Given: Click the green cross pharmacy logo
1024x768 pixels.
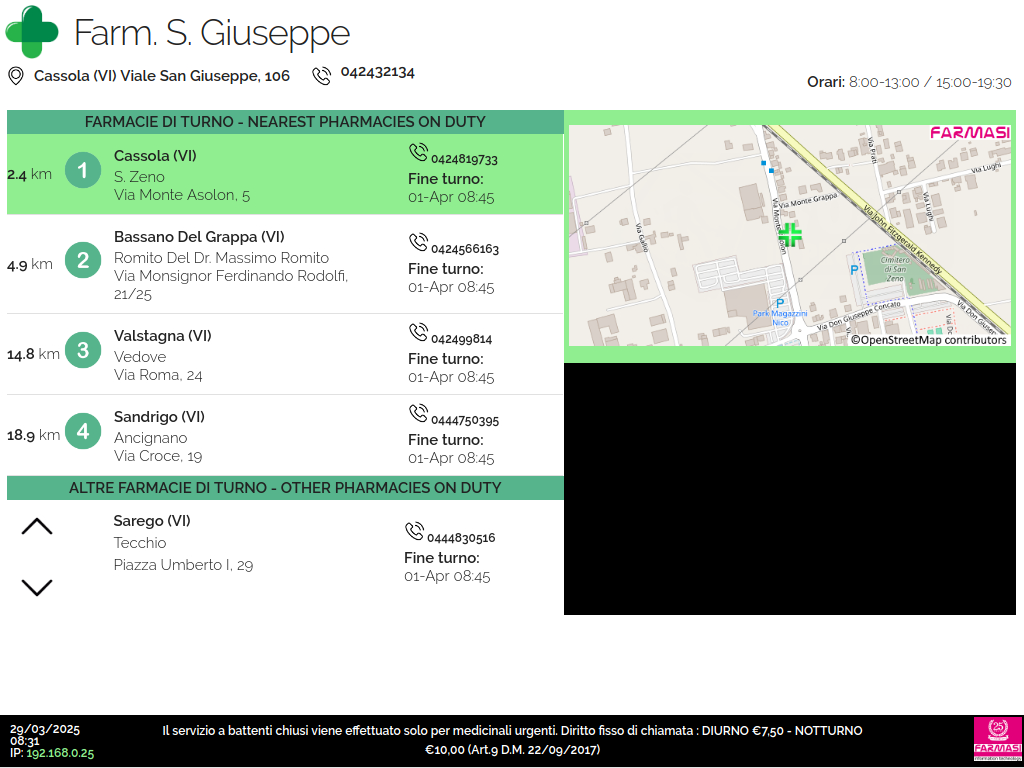Looking at the screenshot, I should tap(32, 32).
